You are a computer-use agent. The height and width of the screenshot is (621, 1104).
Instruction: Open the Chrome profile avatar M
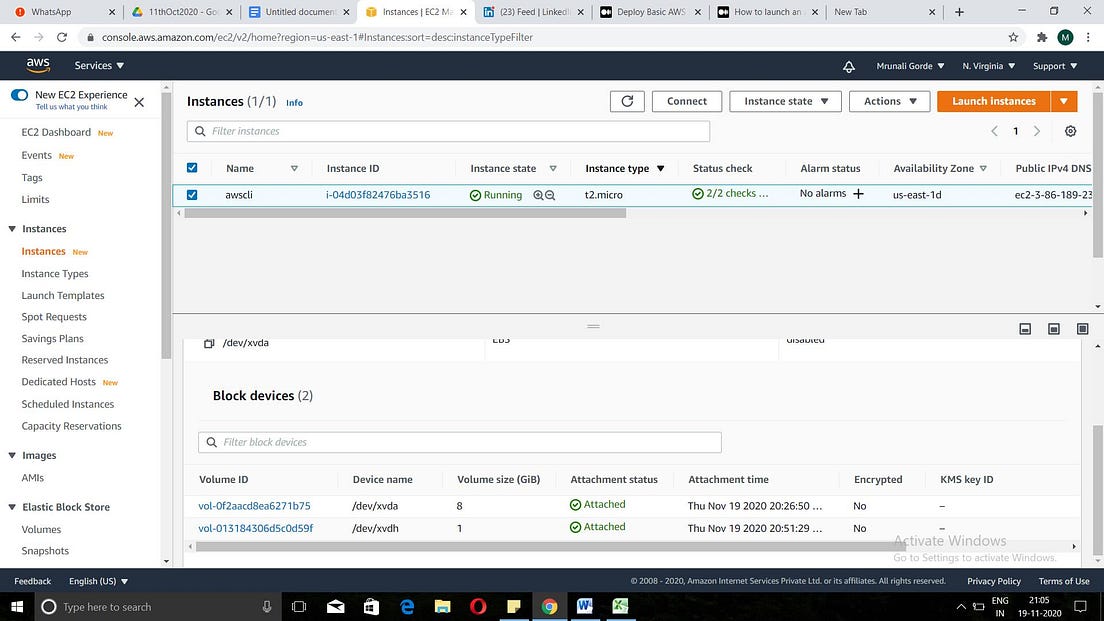pos(1065,37)
